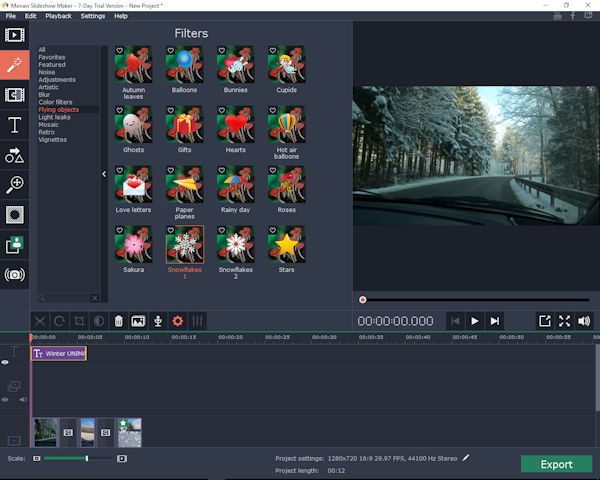Open the File menu
600x480 pixels.
[x=11, y=16]
